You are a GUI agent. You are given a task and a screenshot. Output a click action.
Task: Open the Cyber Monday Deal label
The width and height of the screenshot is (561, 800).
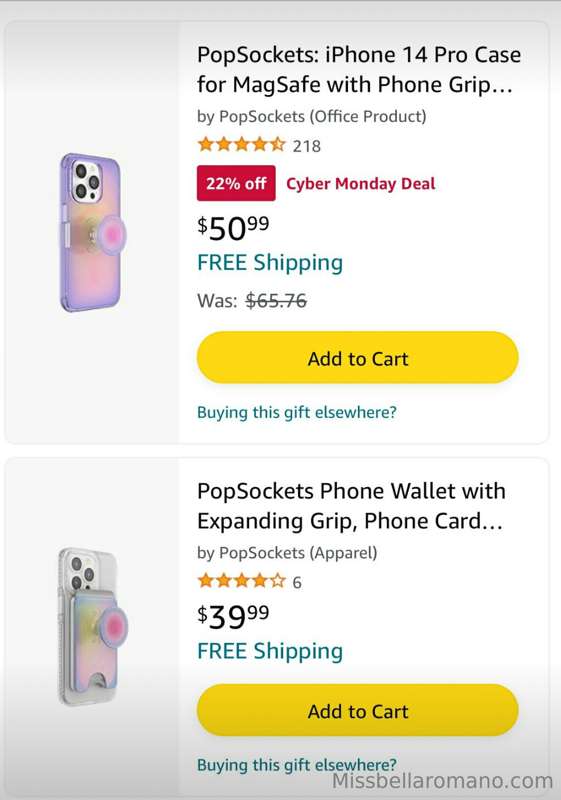click(361, 184)
